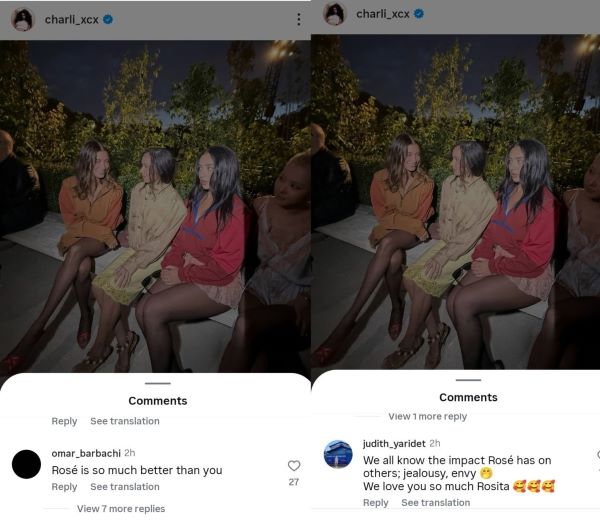600x520 pixels.
Task: Open omar_barbachi username link
Action: point(86,453)
